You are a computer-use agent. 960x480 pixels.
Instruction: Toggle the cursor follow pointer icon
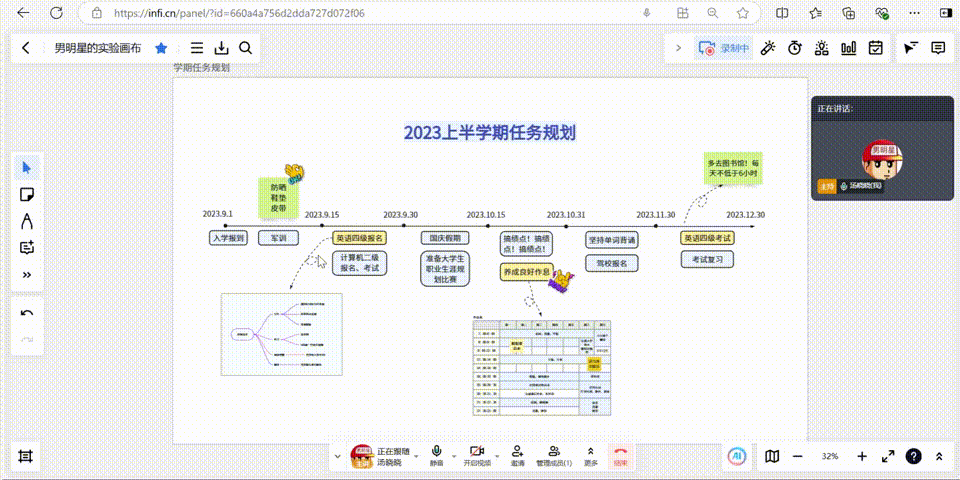click(912, 48)
